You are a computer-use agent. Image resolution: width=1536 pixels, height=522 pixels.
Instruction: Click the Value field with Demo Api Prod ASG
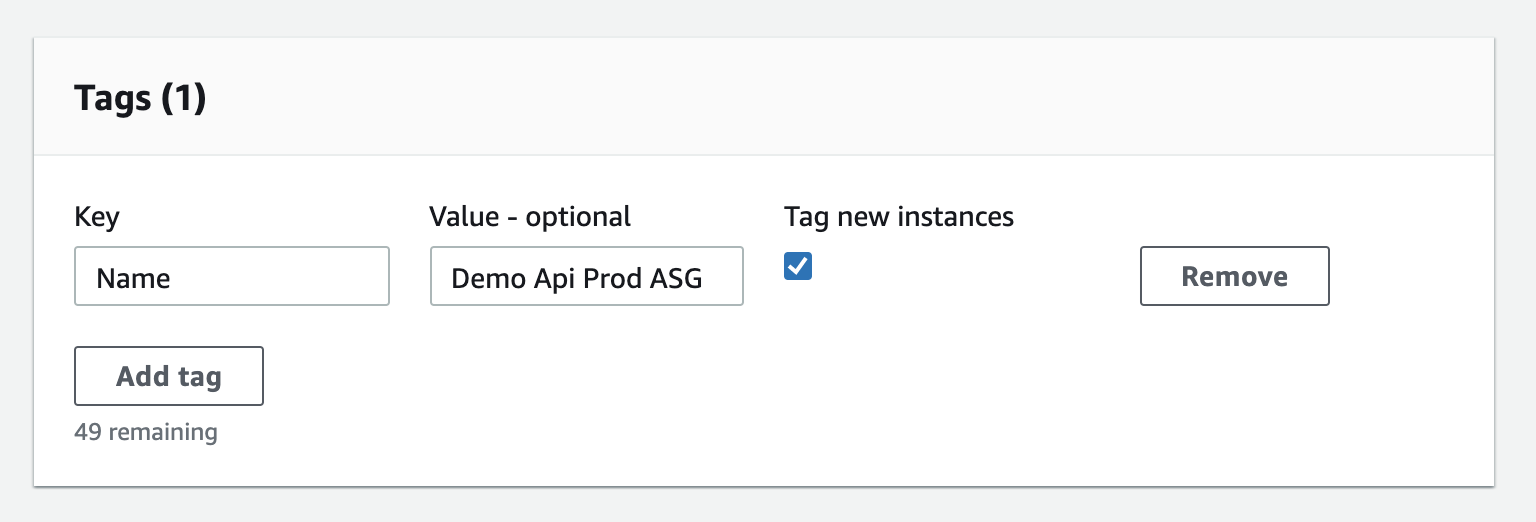586,277
